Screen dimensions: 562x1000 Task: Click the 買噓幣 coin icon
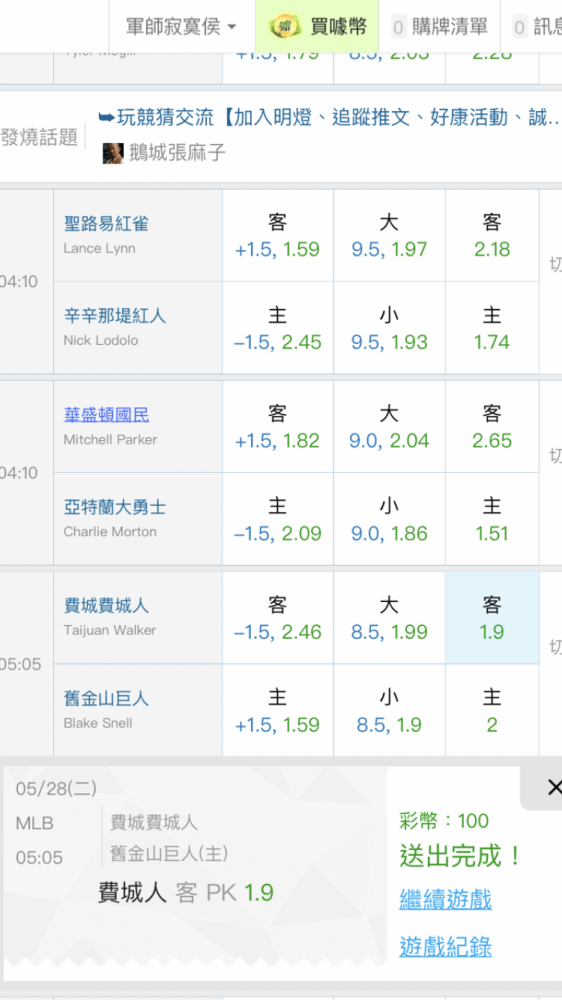pyautogui.click(x=285, y=27)
